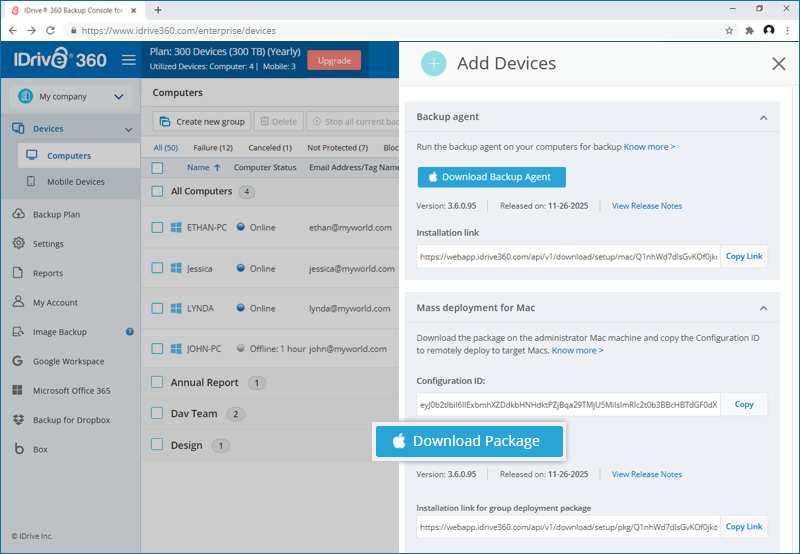This screenshot has height=554, width=800.
Task: Check the ETHAN-PC checkbox
Action: coord(157,228)
